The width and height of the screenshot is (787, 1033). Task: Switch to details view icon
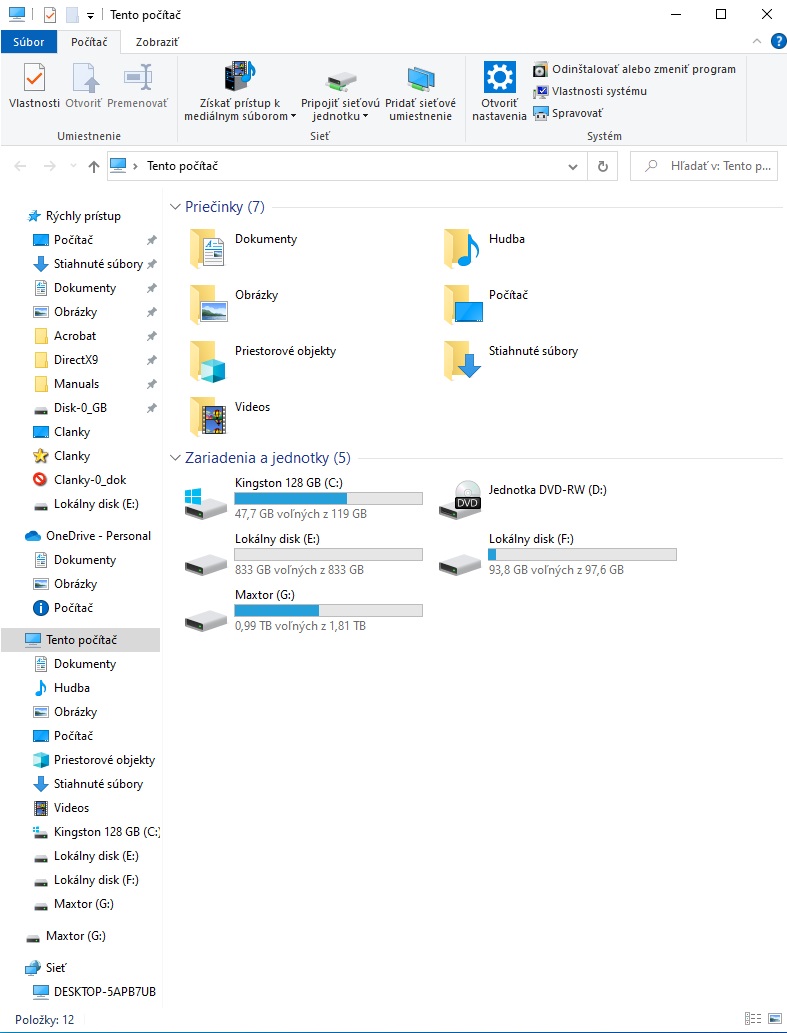click(753, 1019)
